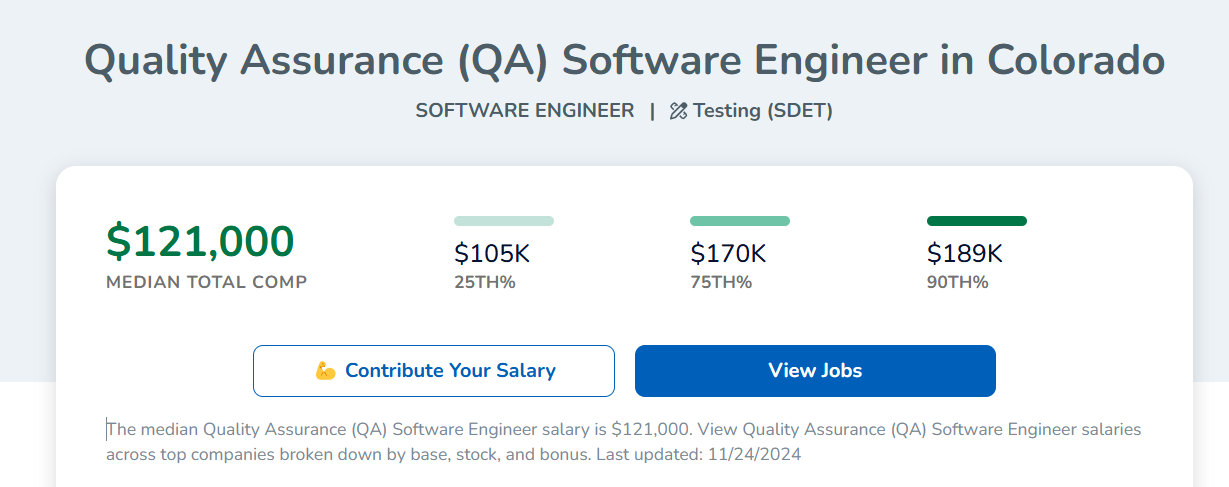
Task: Click the flexed arm emoji icon
Action: click(325, 371)
